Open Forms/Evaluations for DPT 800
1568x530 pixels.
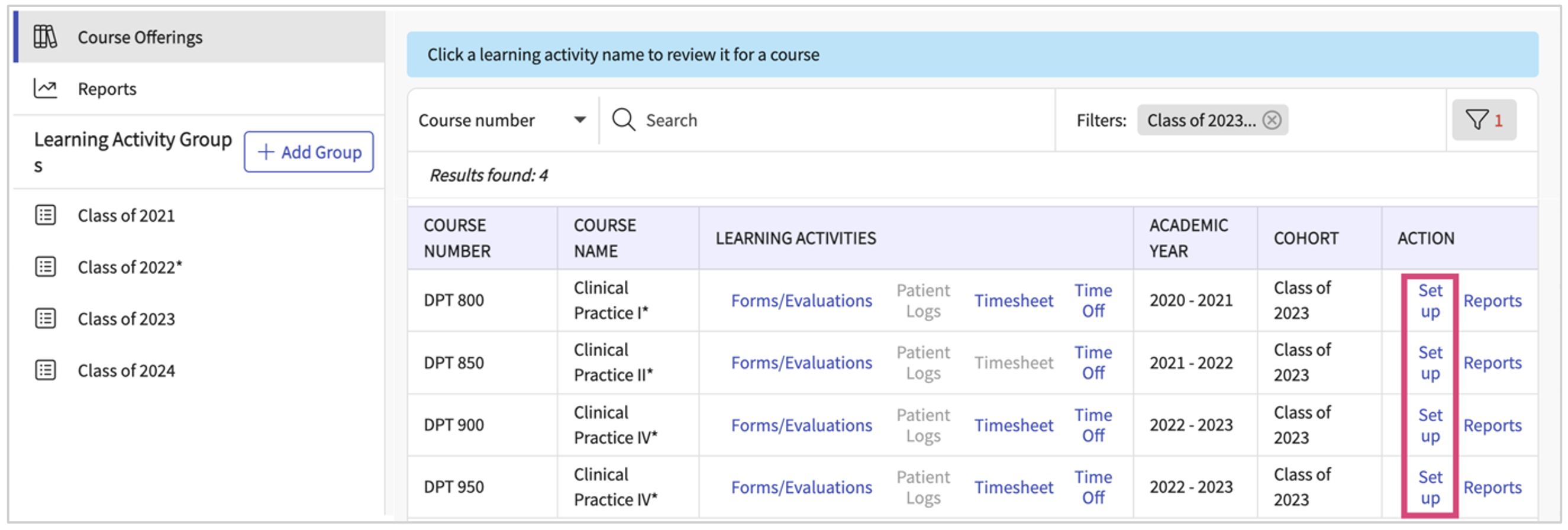[801, 300]
